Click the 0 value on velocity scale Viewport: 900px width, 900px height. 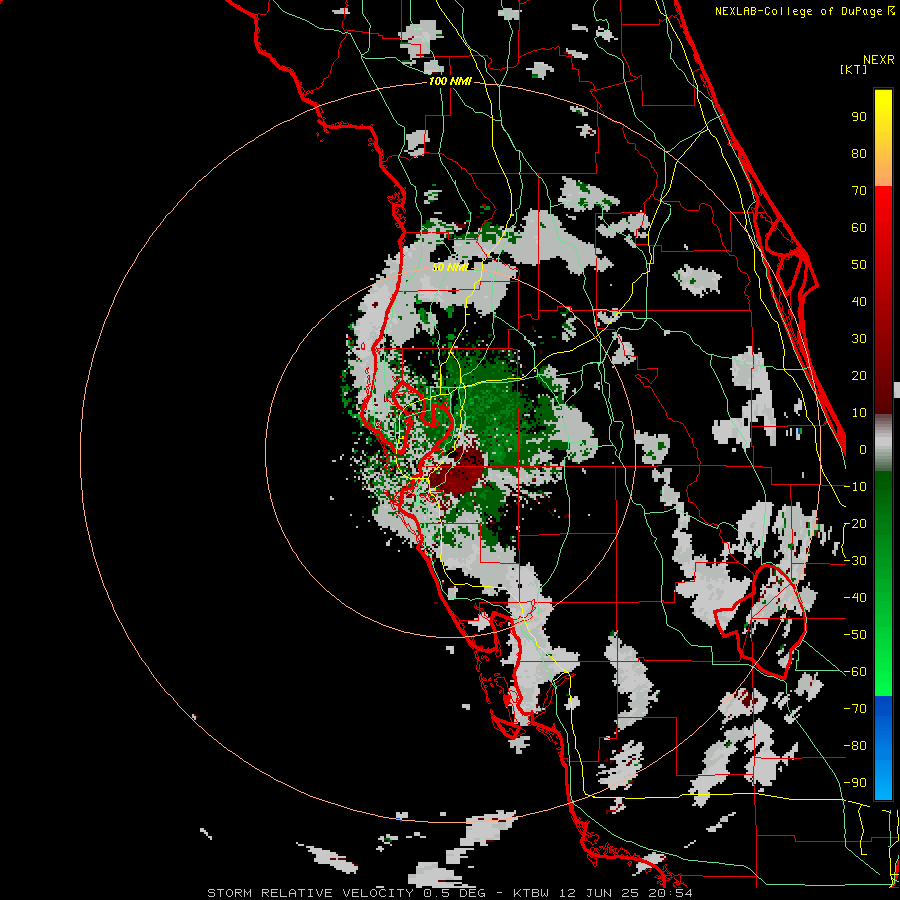point(863,450)
